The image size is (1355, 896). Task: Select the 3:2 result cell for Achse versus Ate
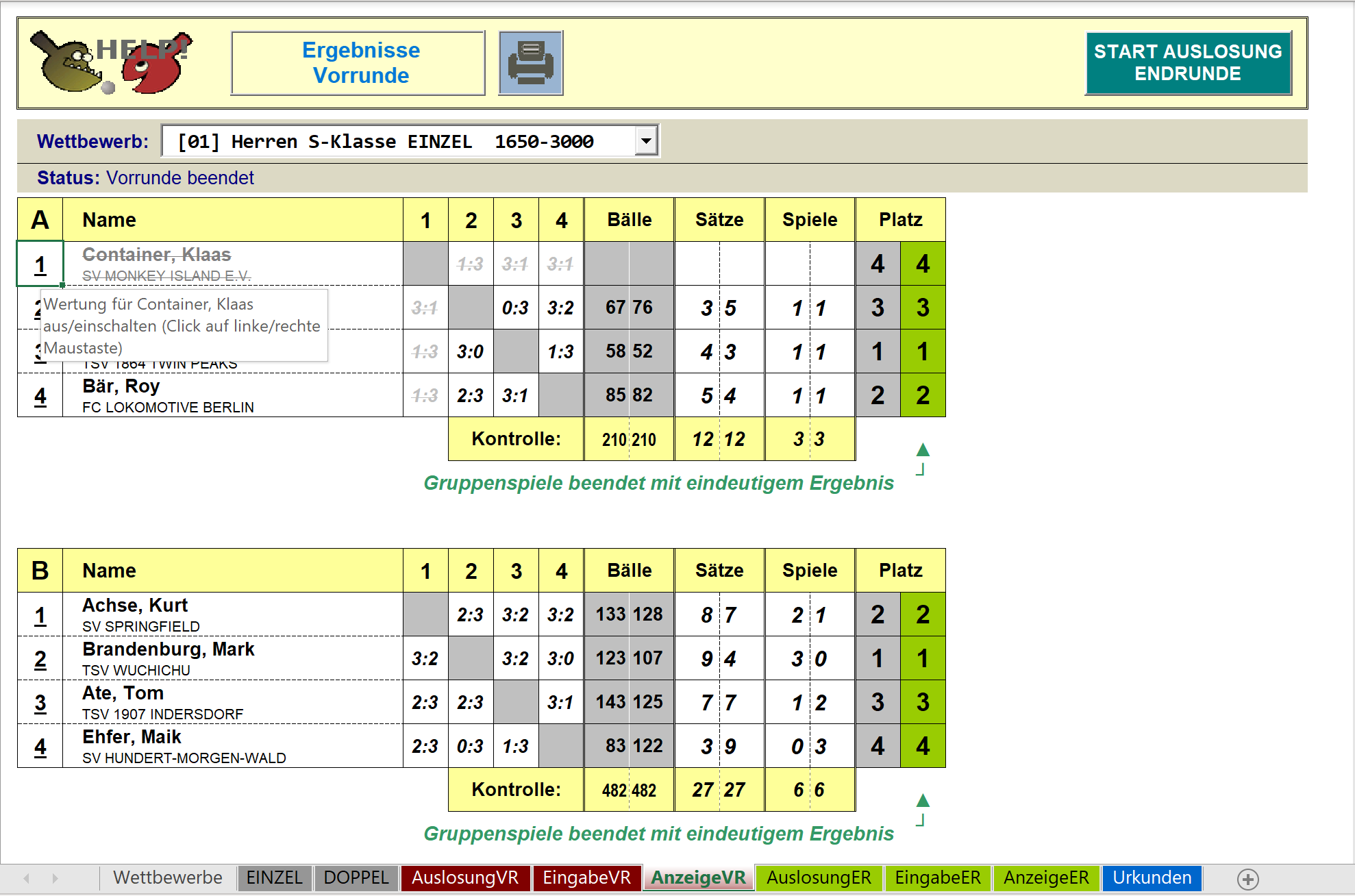coord(515,615)
